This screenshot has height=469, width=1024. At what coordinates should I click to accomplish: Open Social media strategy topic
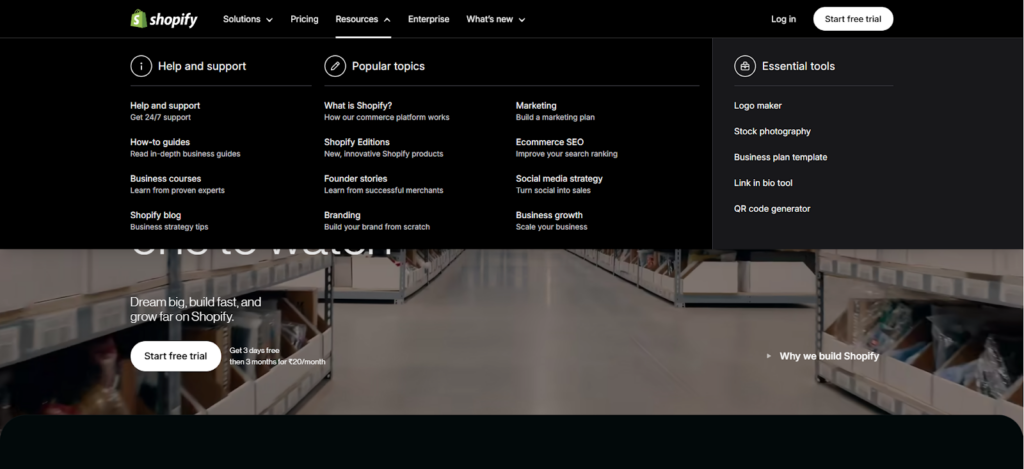(559, 184)
